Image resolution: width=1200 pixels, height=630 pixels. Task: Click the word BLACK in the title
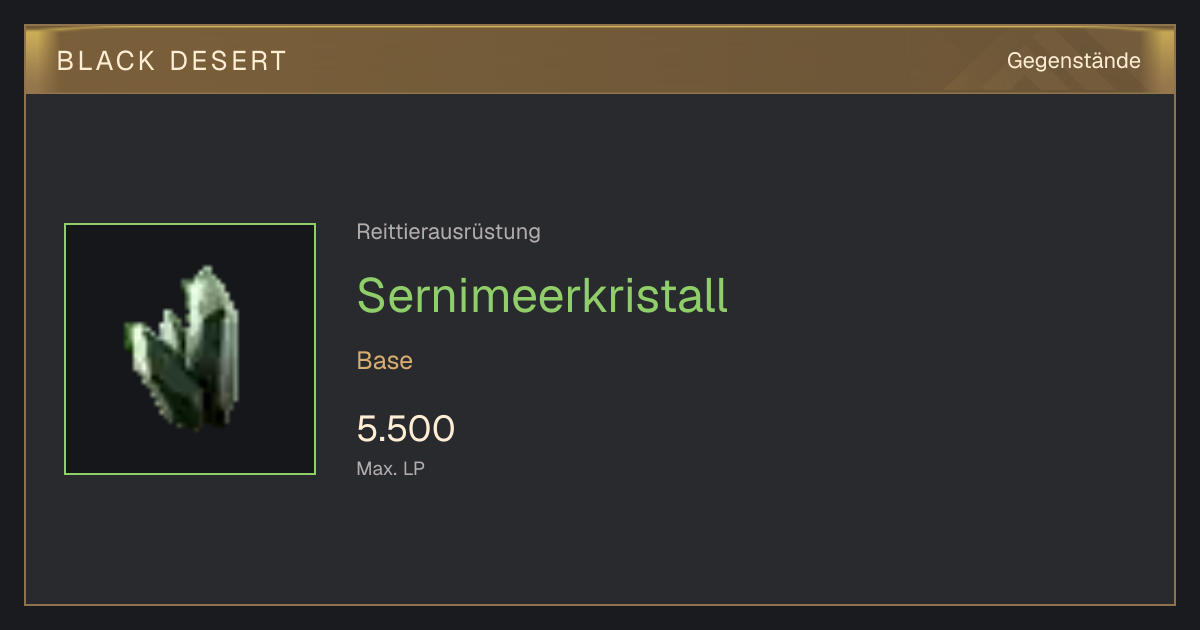(x=106, y=61)
